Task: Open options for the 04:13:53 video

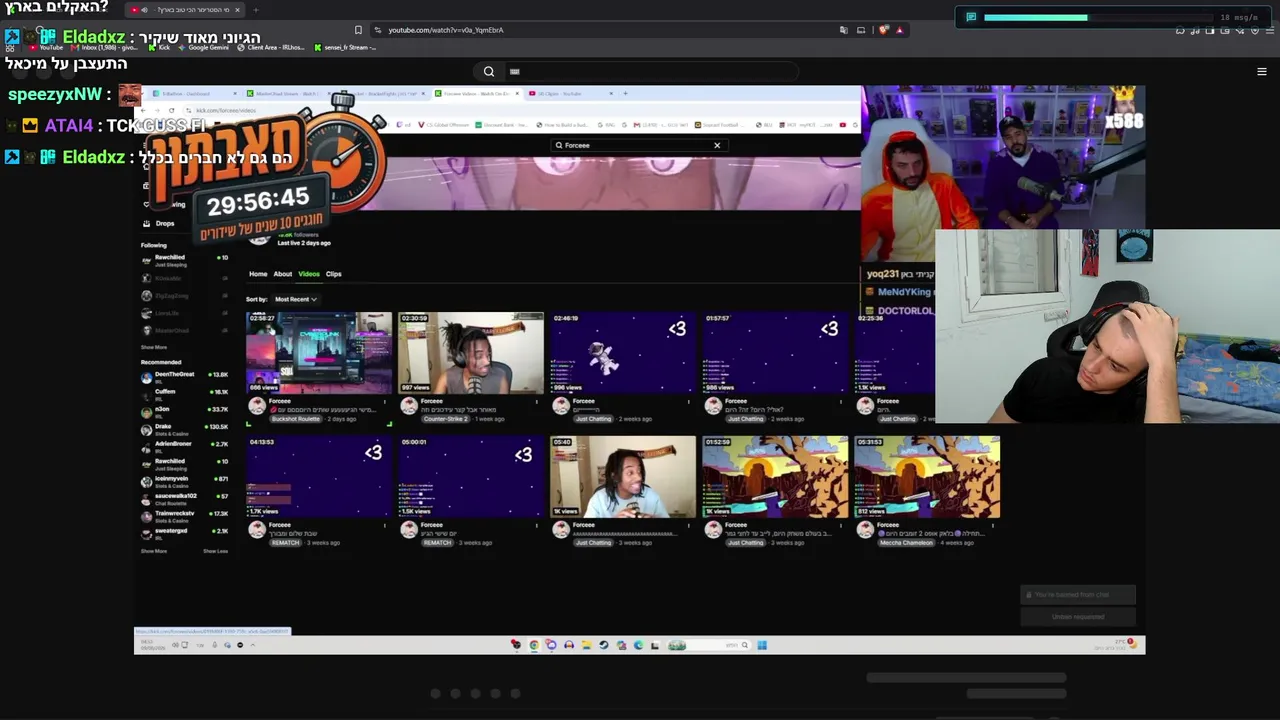Action: (385, 526)
